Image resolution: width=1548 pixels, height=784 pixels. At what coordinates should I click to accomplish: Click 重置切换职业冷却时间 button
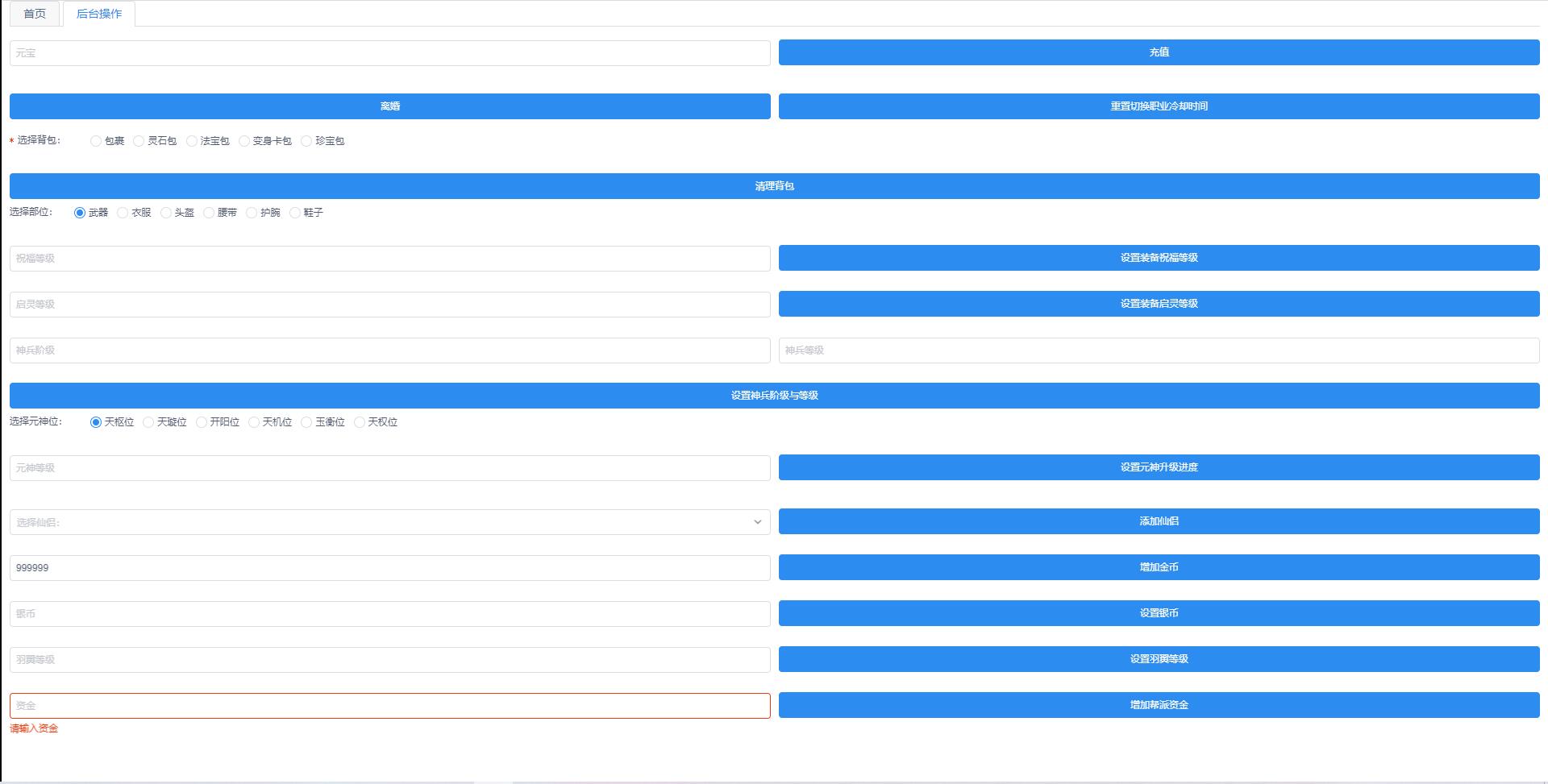(1159, 106)
